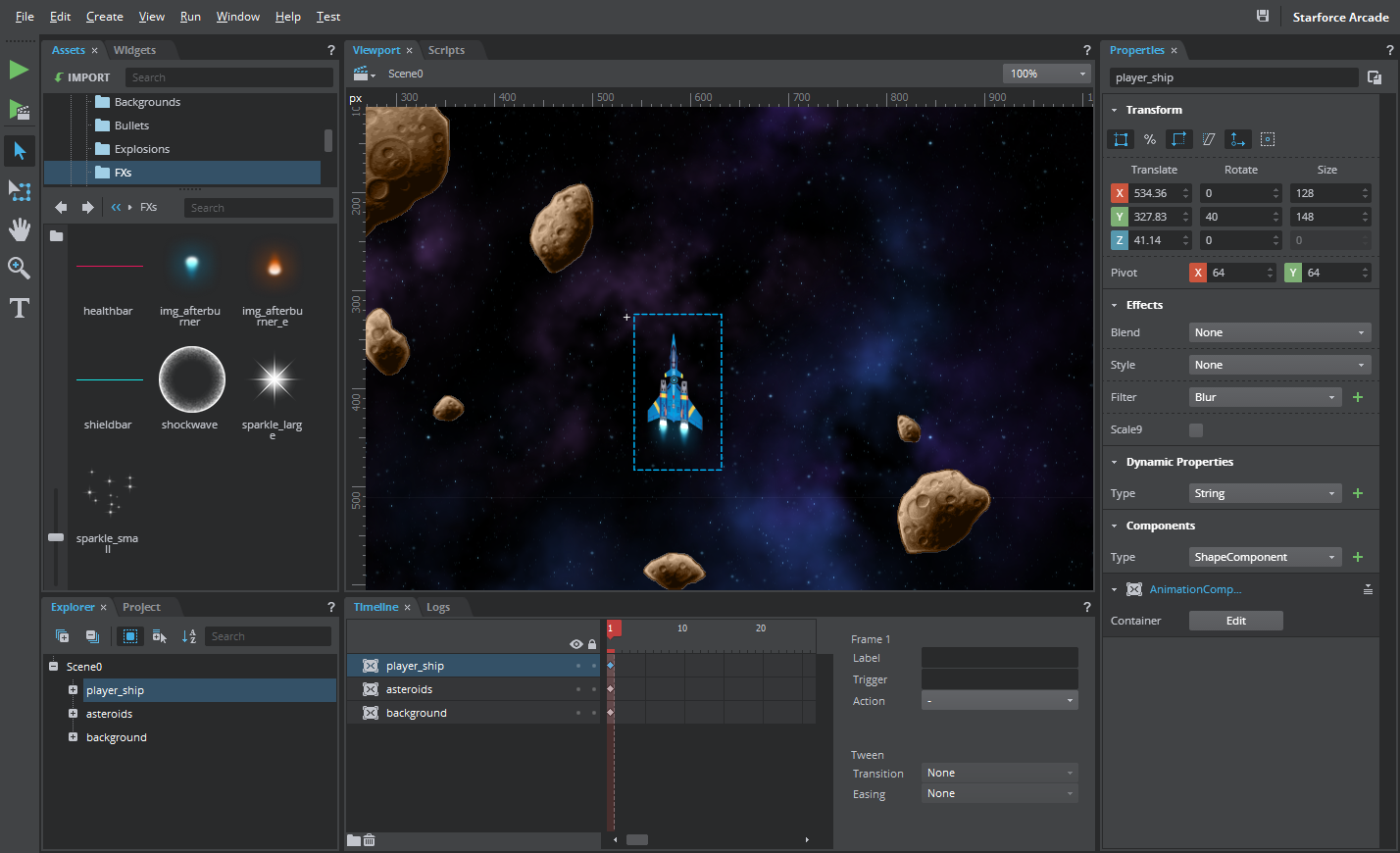Click the bounding box transform icon
Viewport: 1400px width, 853px height.
pyautogui.click(x=1121, y=139)
